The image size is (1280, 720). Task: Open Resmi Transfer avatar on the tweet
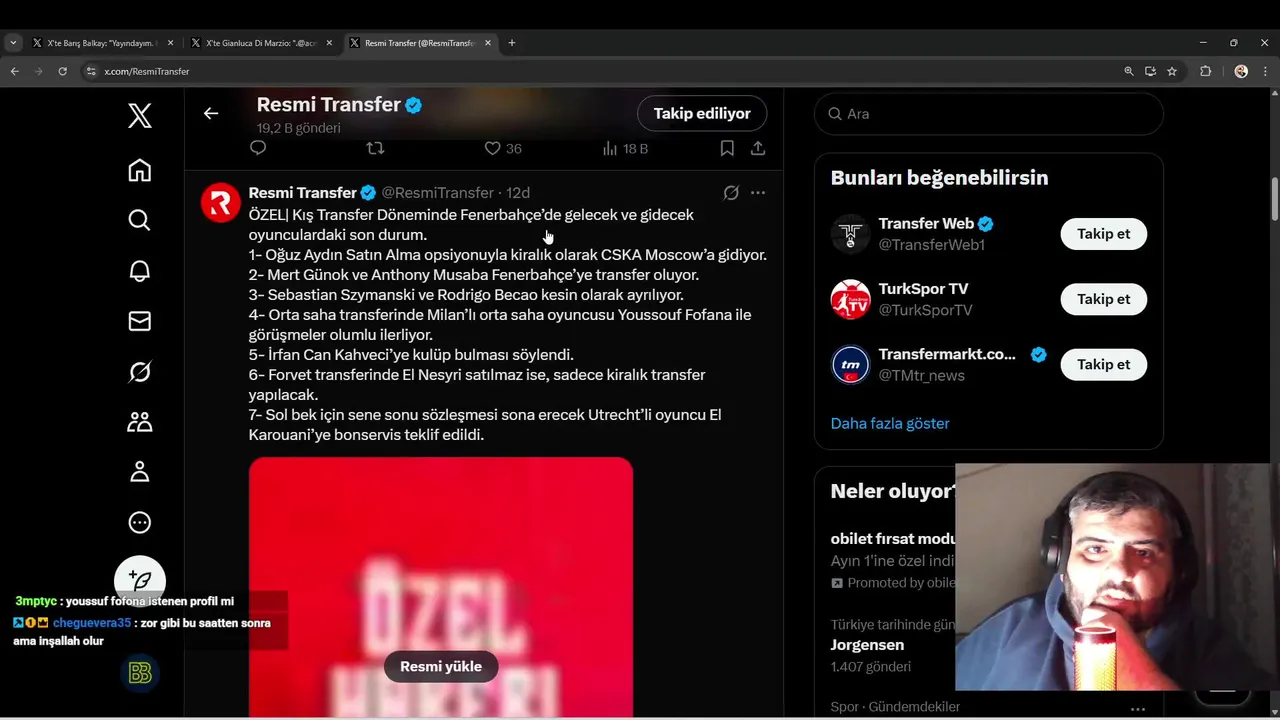(221, 203)
